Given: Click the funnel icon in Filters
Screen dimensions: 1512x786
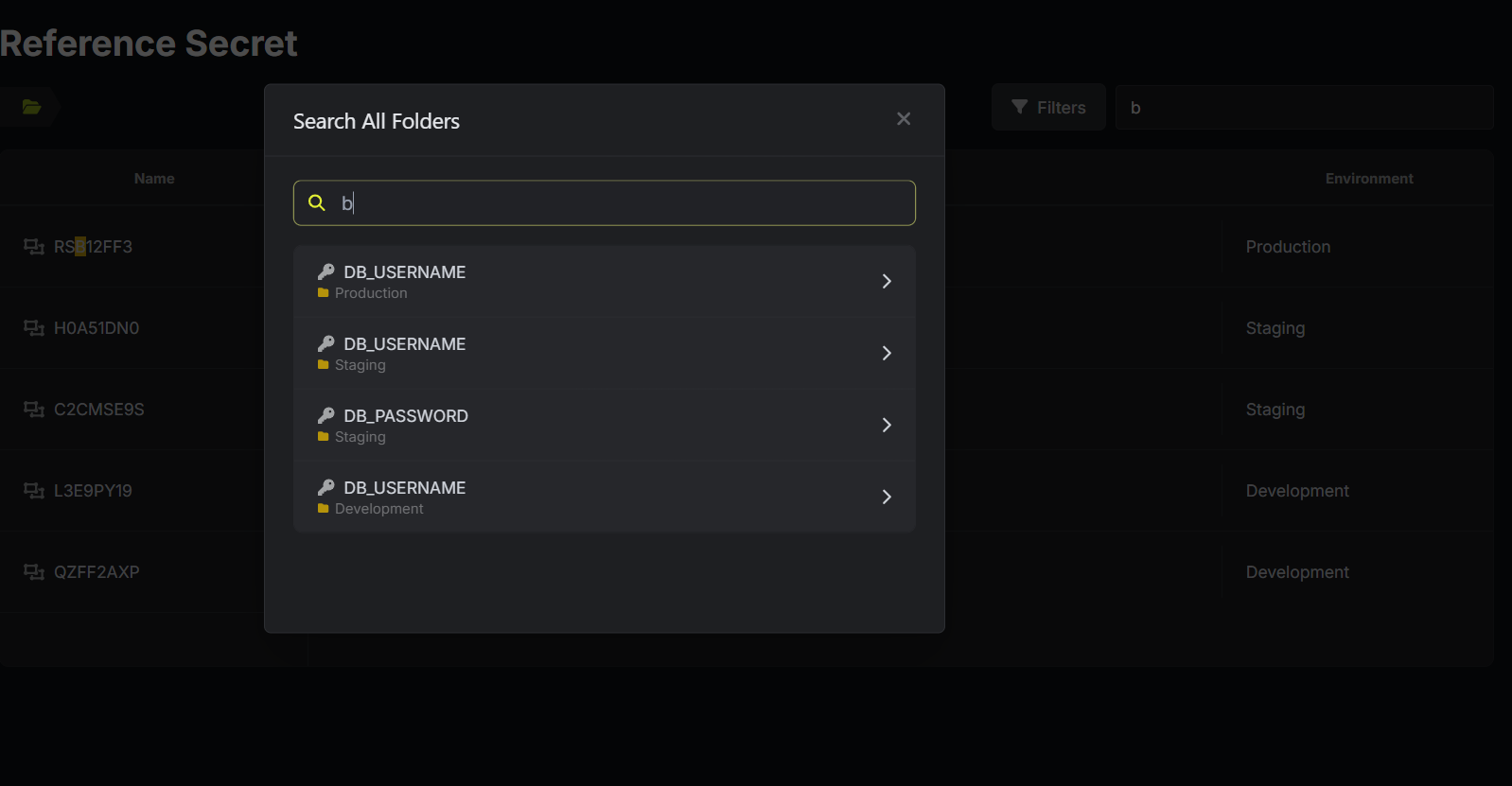Looking at the screenshot, I should [x=1019, y=107].
